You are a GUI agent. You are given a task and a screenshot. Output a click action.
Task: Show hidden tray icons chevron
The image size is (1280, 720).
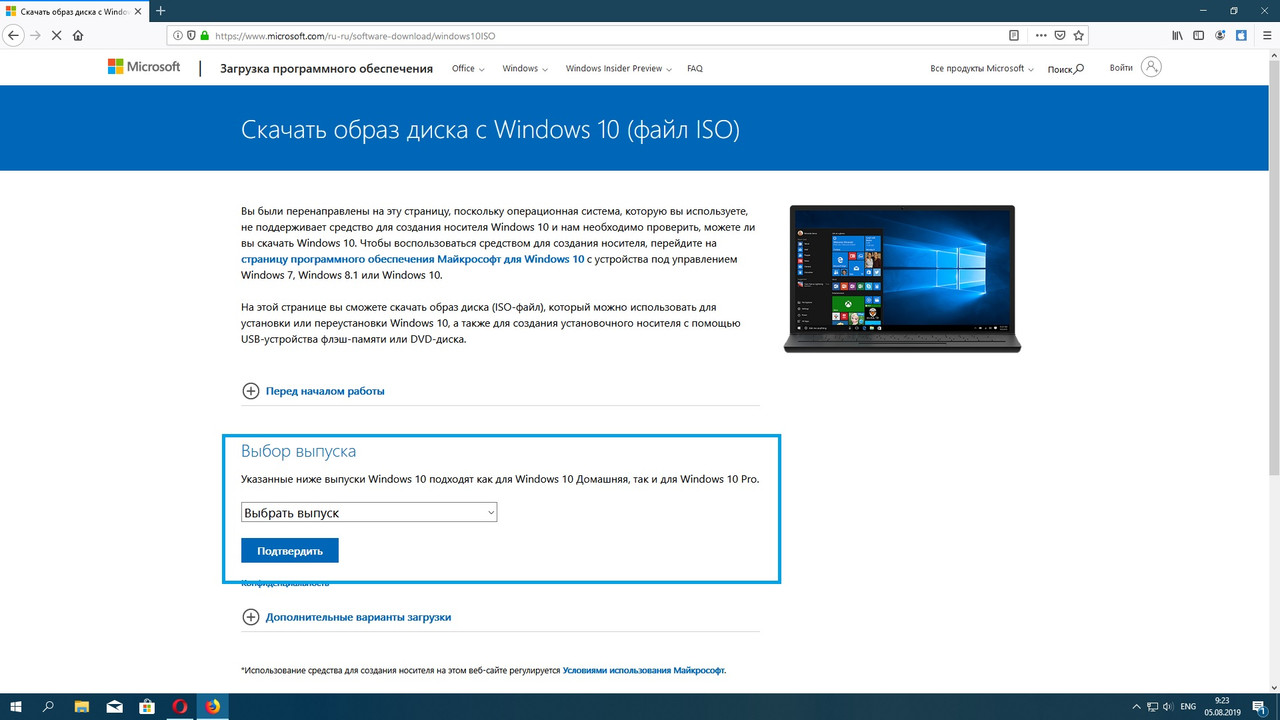pyautogui.click(x=1135, y=706)
